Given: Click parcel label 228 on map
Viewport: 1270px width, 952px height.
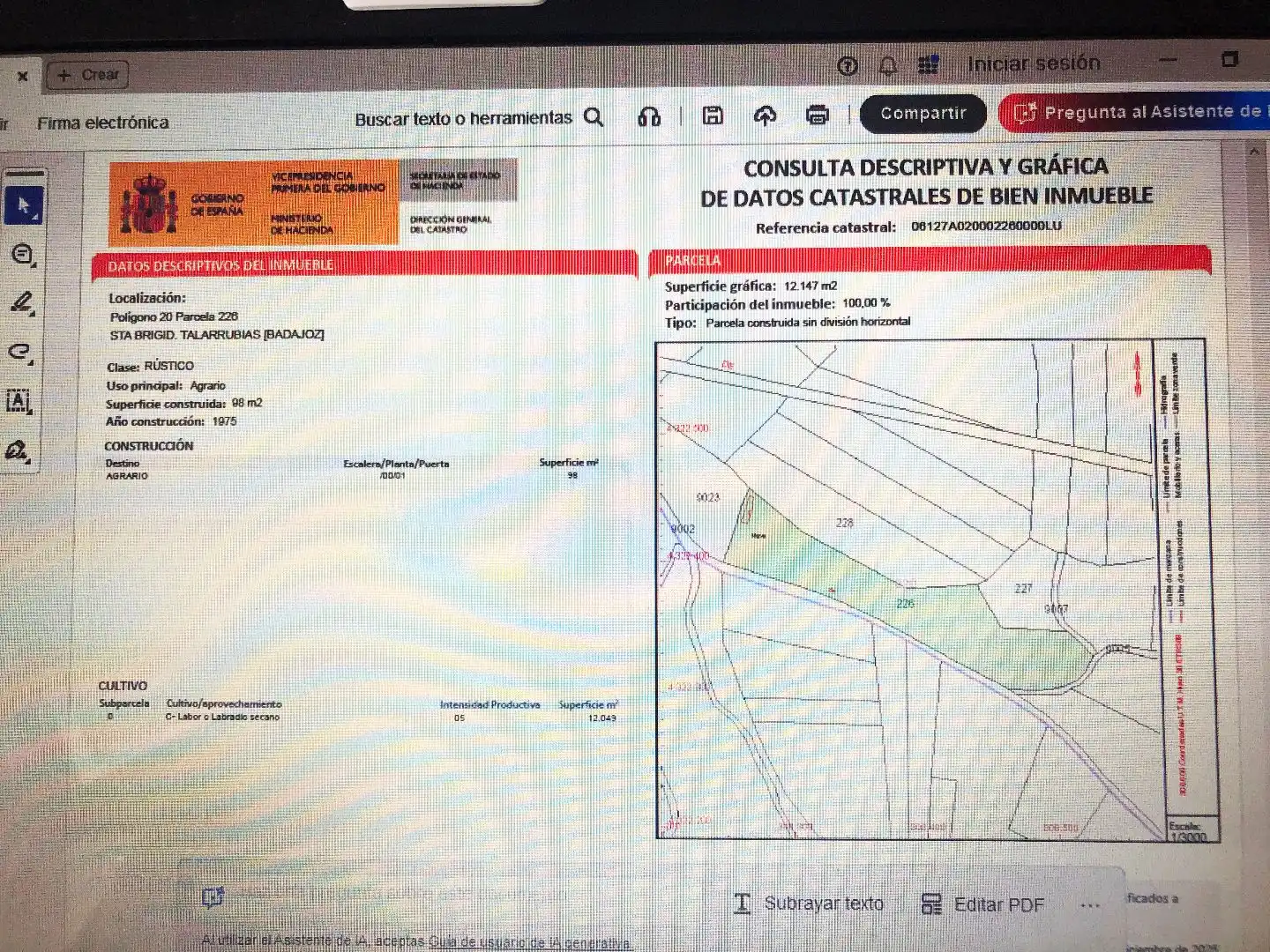Looking at the screenshot, I should (x=845, y=523).
